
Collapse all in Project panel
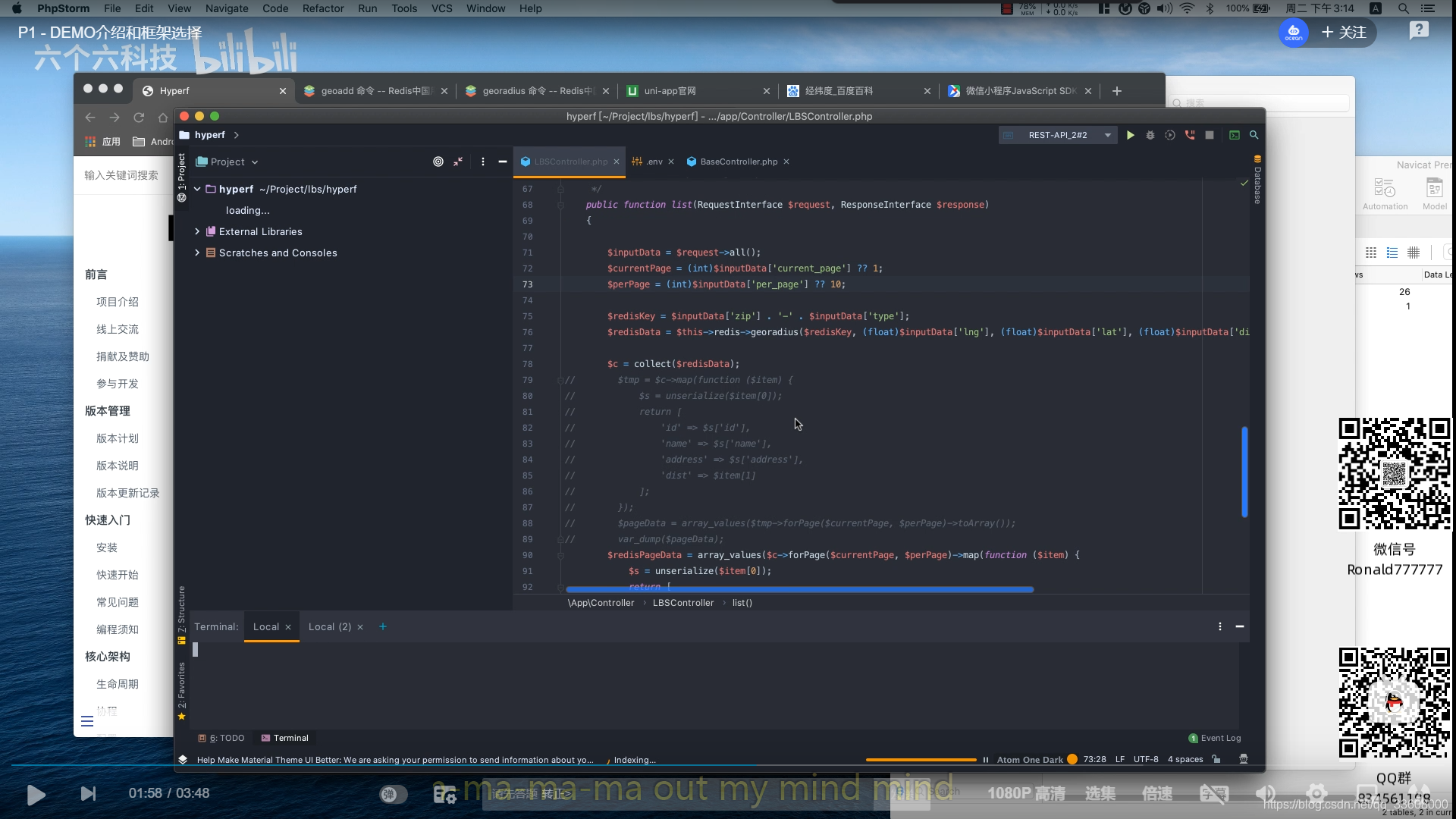[x=458, y=162]
